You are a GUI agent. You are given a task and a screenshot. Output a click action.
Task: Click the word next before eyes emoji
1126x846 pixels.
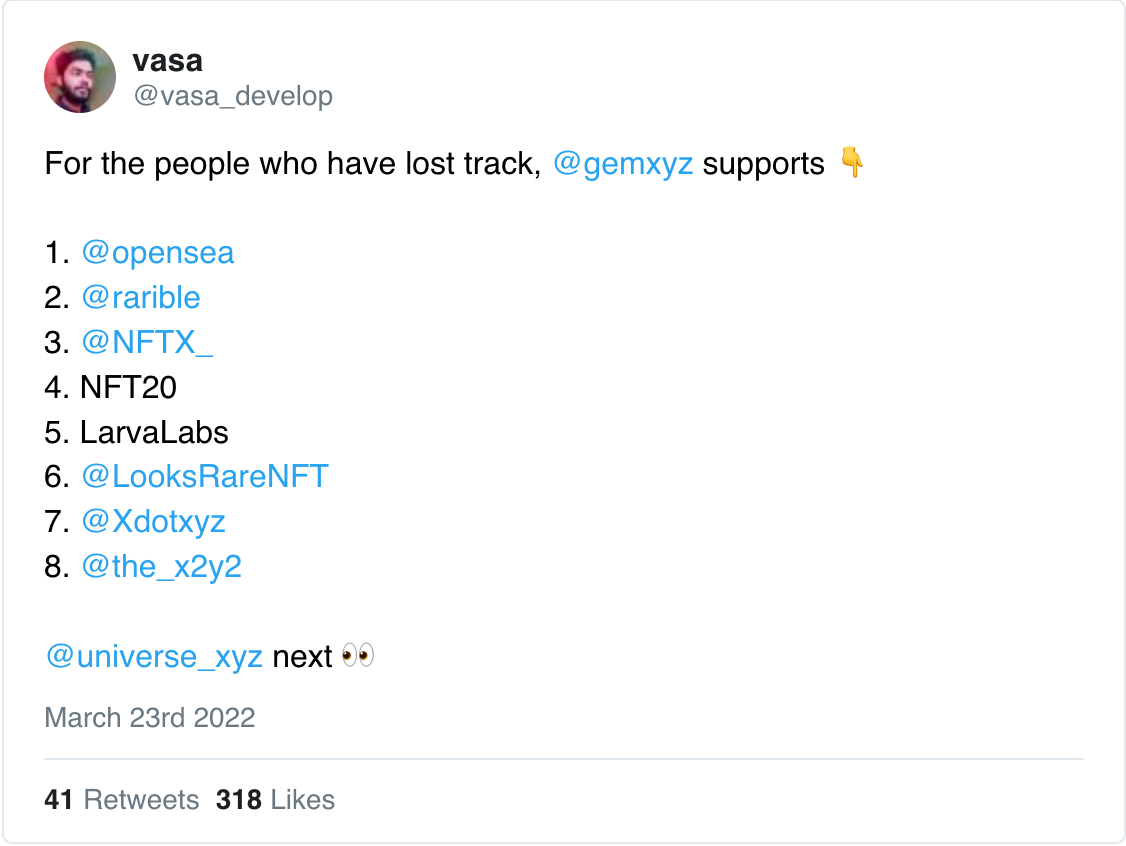click(302, 657)
